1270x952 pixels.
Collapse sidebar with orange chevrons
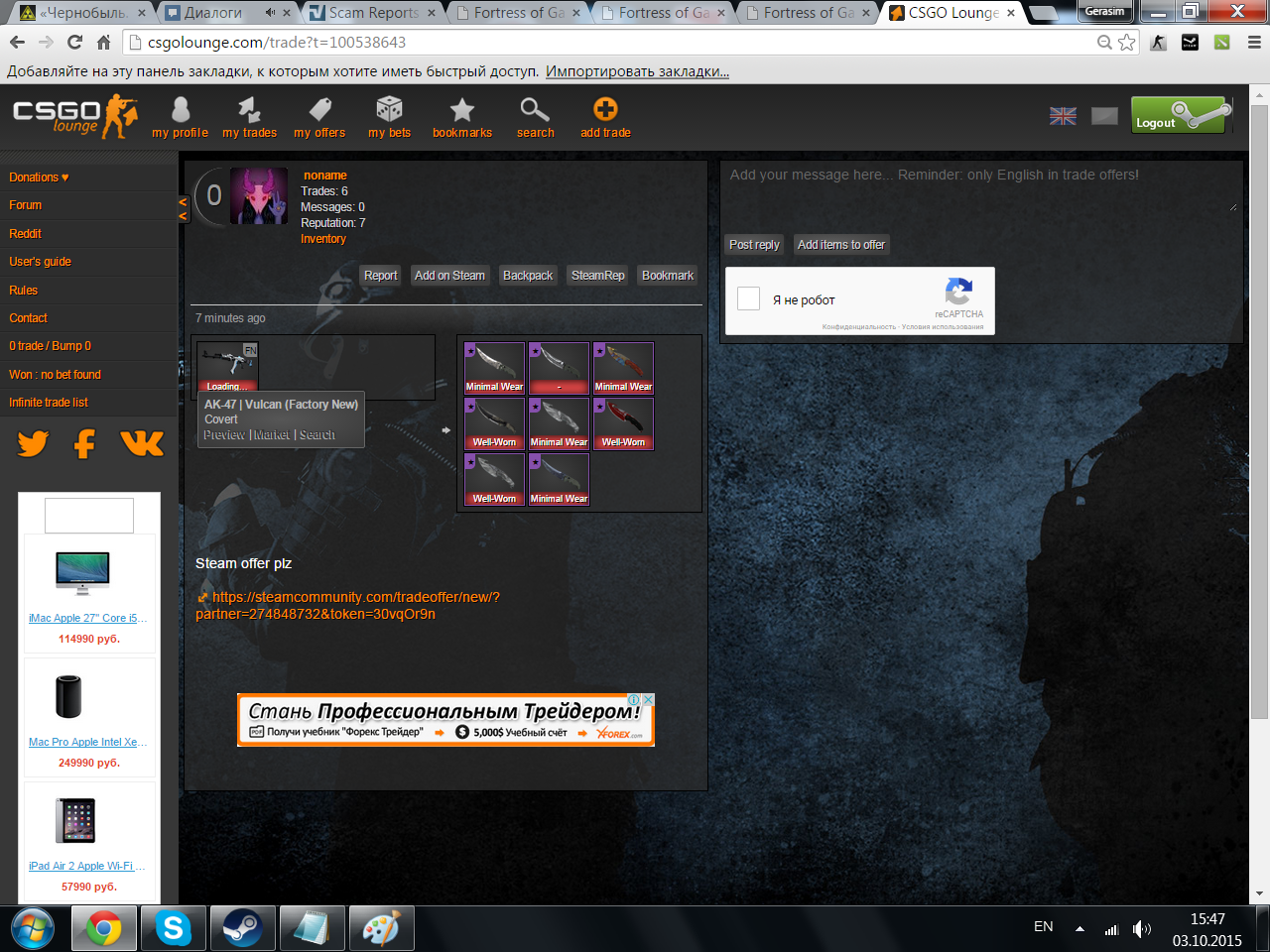click(183, 208)
